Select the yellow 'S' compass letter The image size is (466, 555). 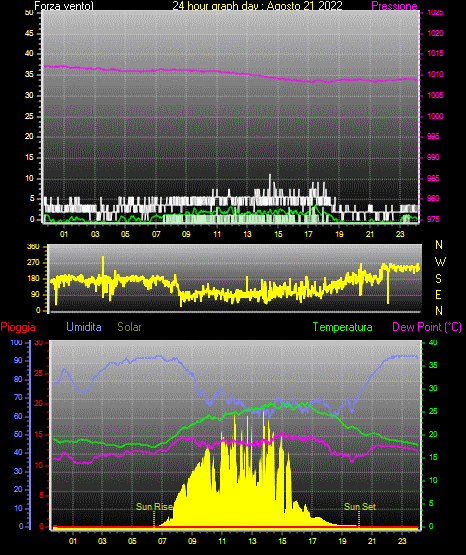click(x=438, y=279)
